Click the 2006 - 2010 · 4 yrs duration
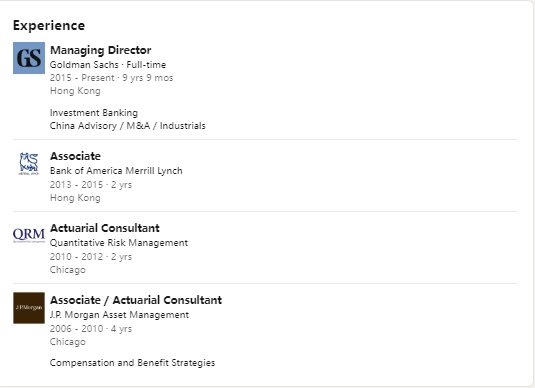The width and height of the screenshot is (535, 388). tap(91, 329)
